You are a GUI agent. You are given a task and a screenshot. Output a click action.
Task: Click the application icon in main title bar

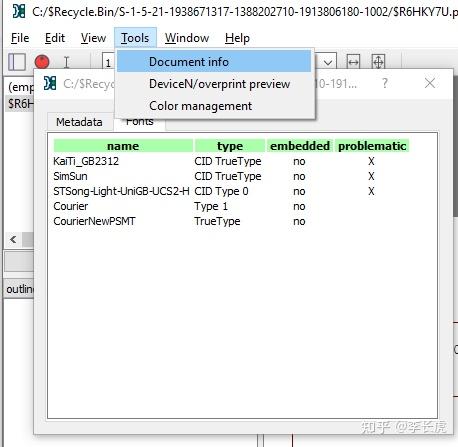click(x=19, y=11)
